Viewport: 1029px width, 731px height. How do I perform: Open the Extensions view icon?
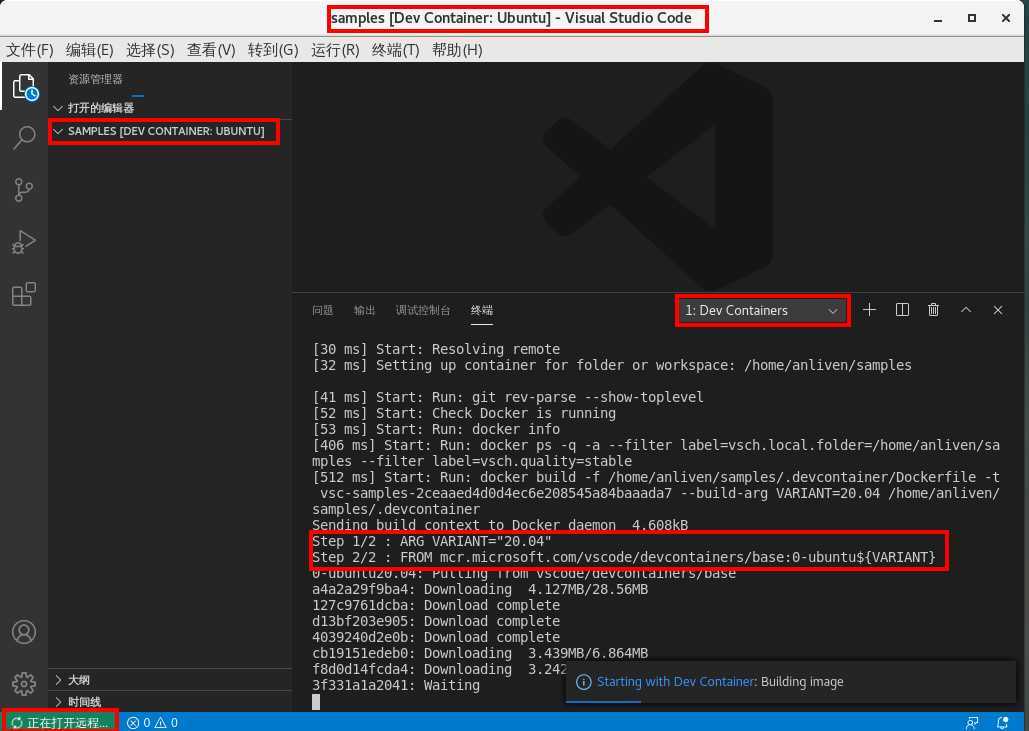tap(24, 295)
